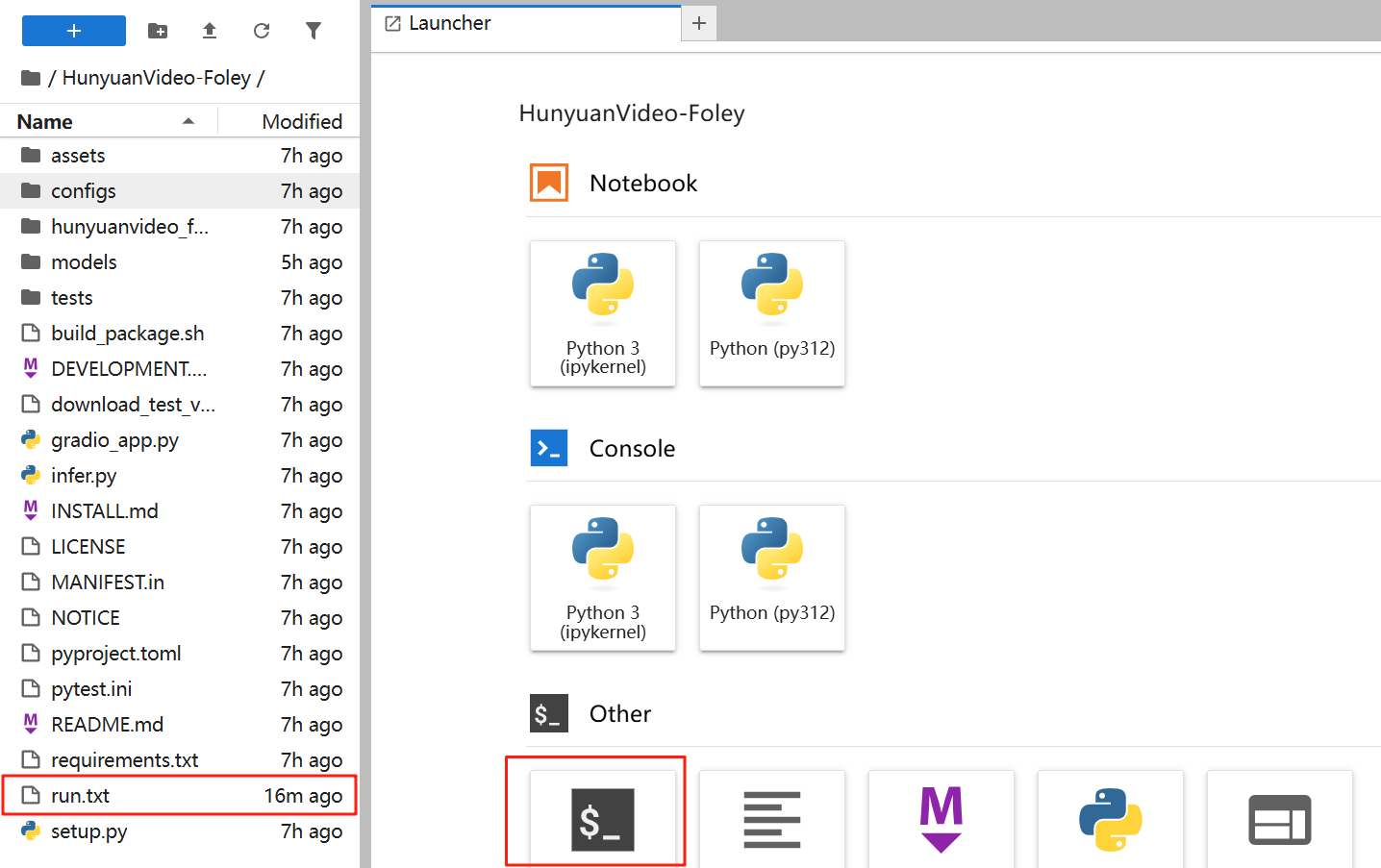Create a new Python File
Screen dimensions: 1381x868
[x=1111, y=819]
